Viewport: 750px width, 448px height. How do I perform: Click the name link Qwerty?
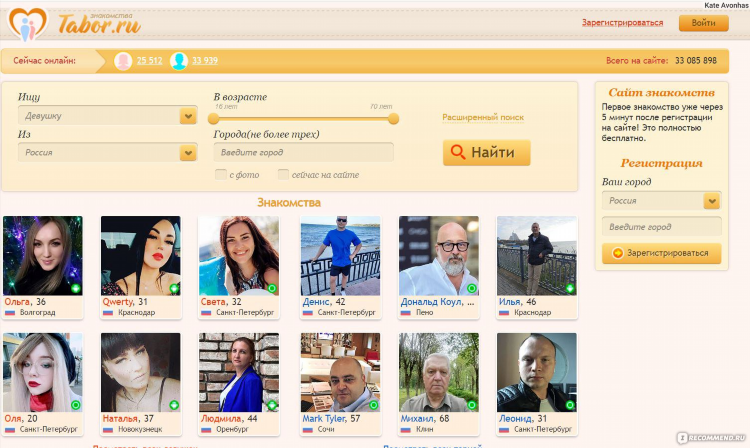tap(118, 302)
